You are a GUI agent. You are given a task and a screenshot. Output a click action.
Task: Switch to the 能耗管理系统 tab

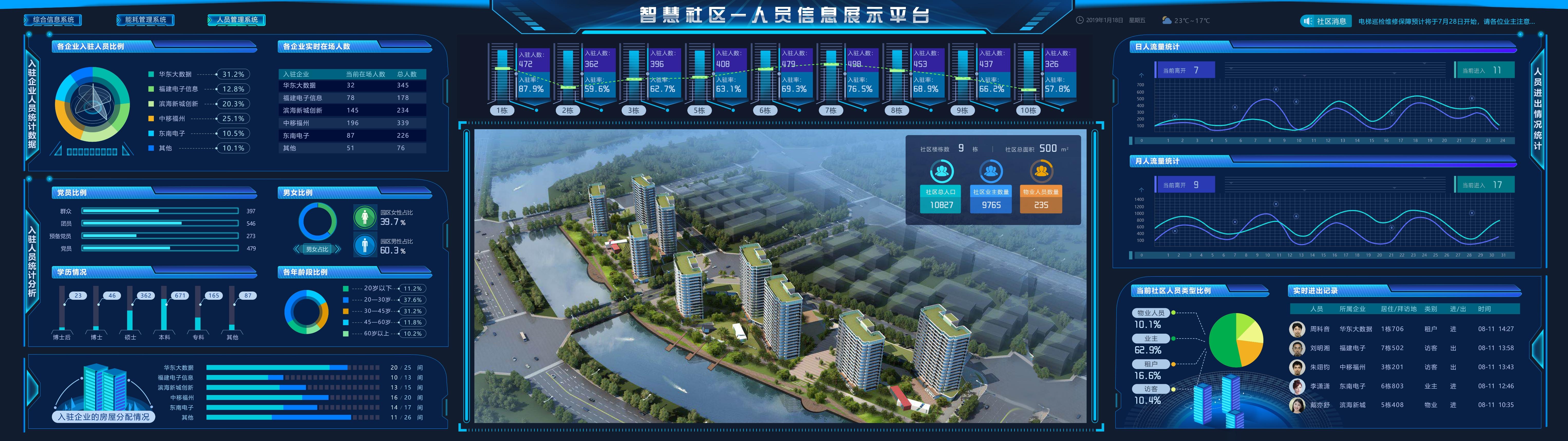145,20
